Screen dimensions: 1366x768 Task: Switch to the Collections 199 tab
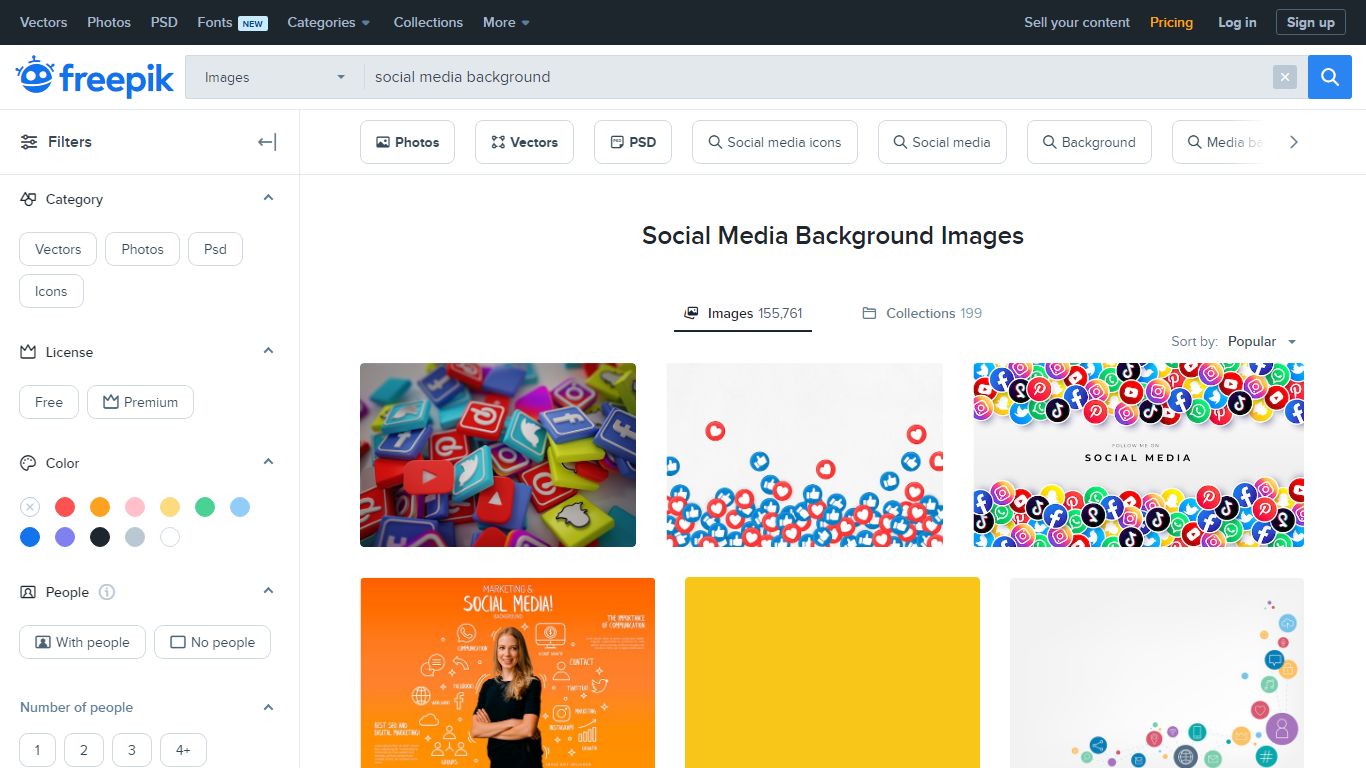click(922, 313)
